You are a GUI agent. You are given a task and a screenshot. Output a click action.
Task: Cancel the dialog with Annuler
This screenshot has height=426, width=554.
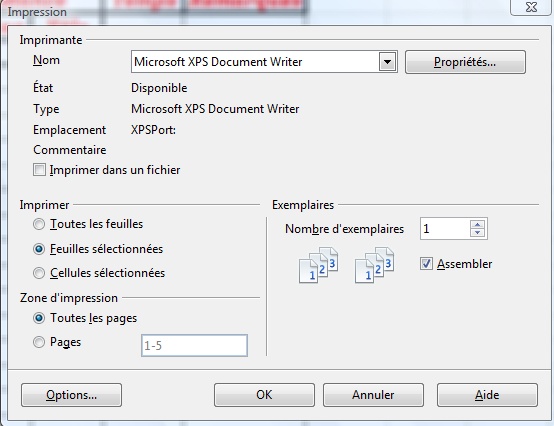[373, 395]
